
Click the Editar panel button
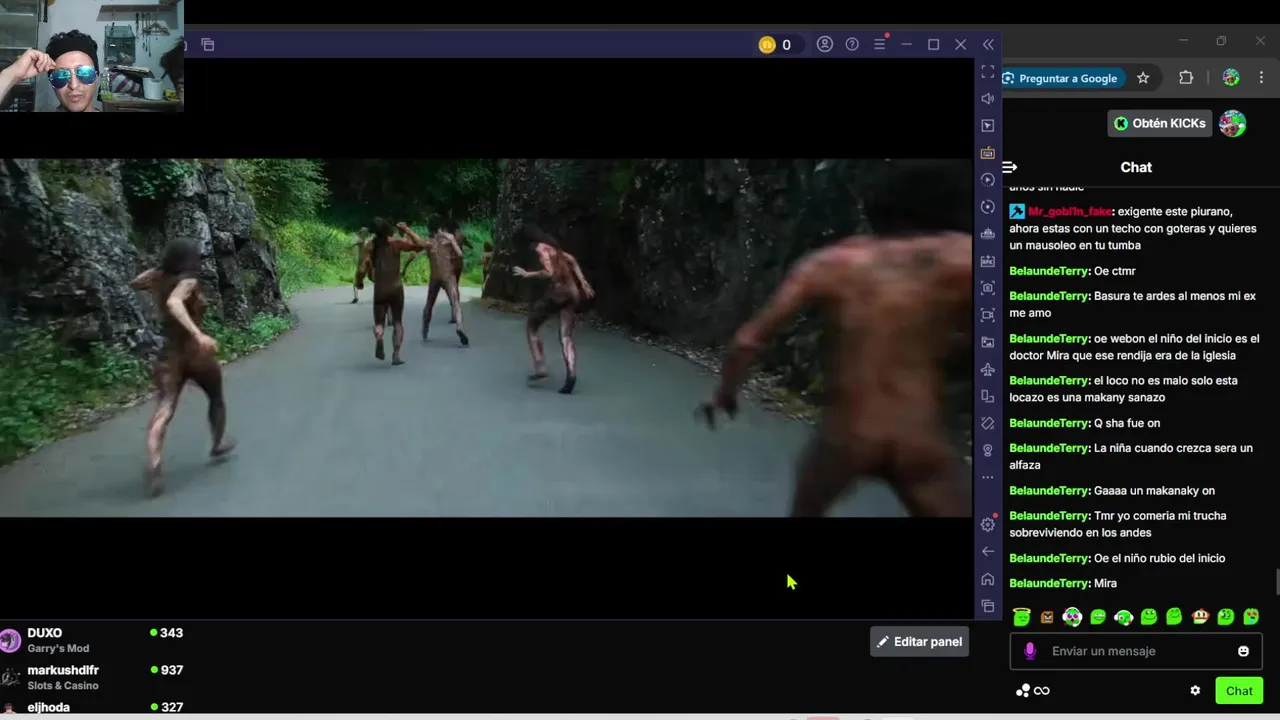pyautogui.click(x=919, y=642)
